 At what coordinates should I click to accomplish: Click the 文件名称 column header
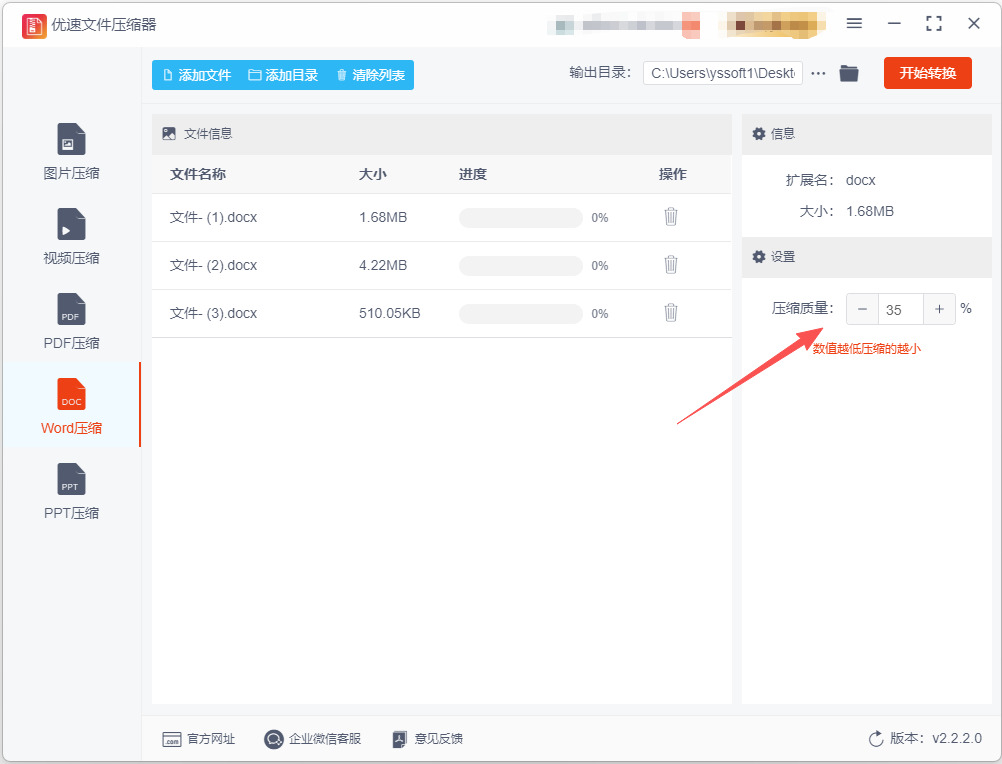tap(197, 174)
